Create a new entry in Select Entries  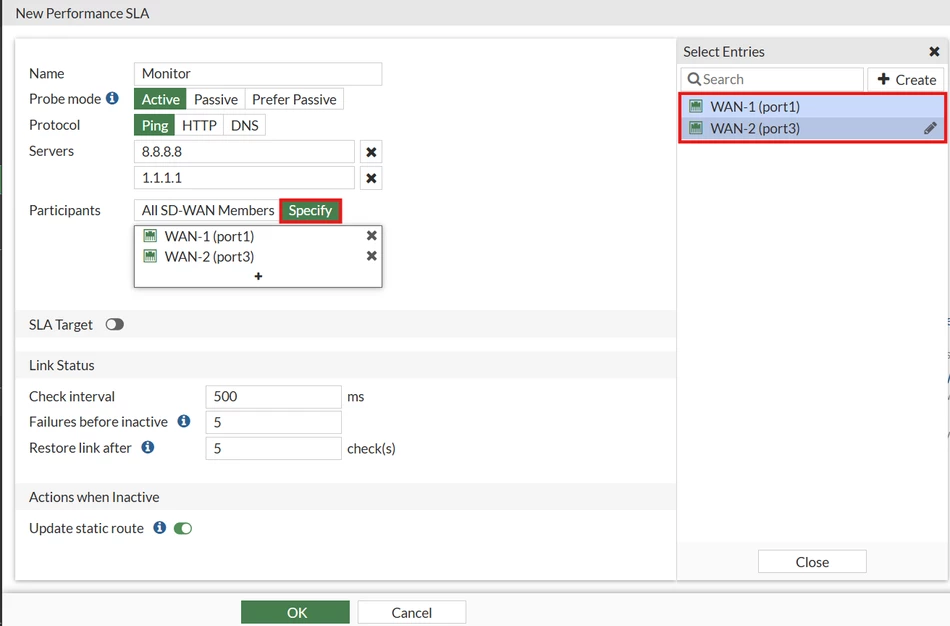point(907,79)
